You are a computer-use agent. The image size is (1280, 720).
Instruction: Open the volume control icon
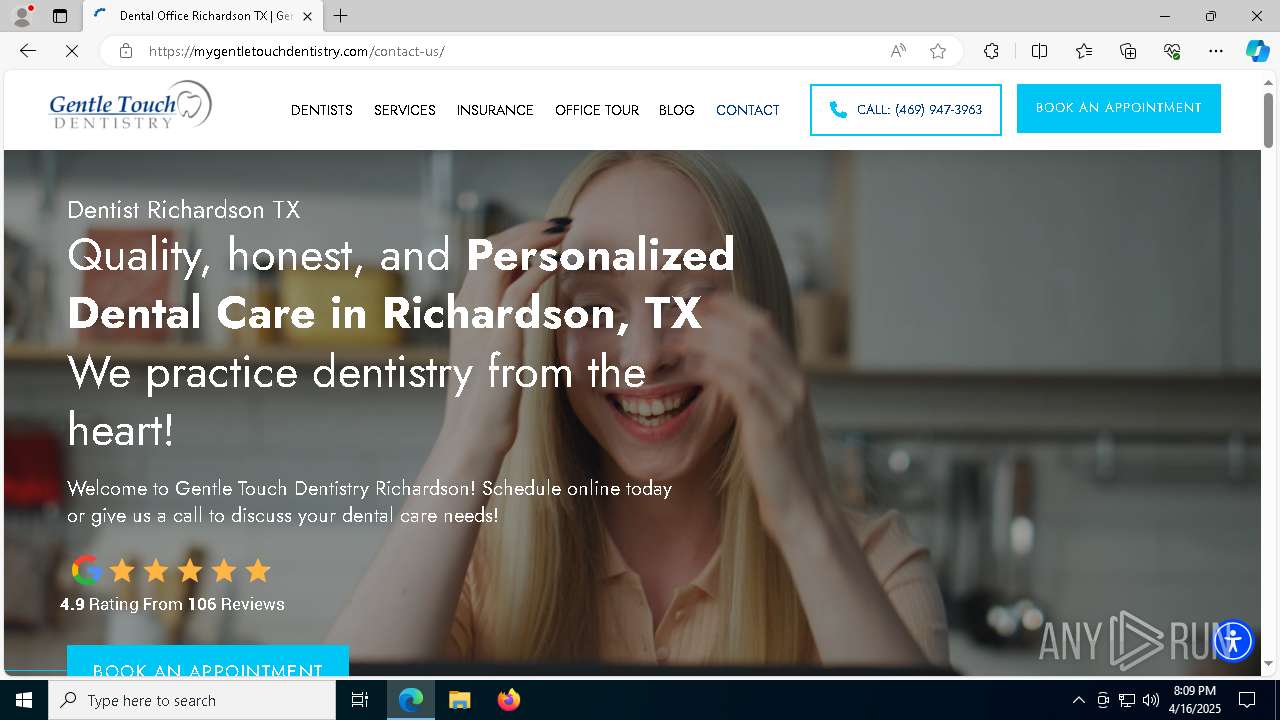[x=1151, y=700]
